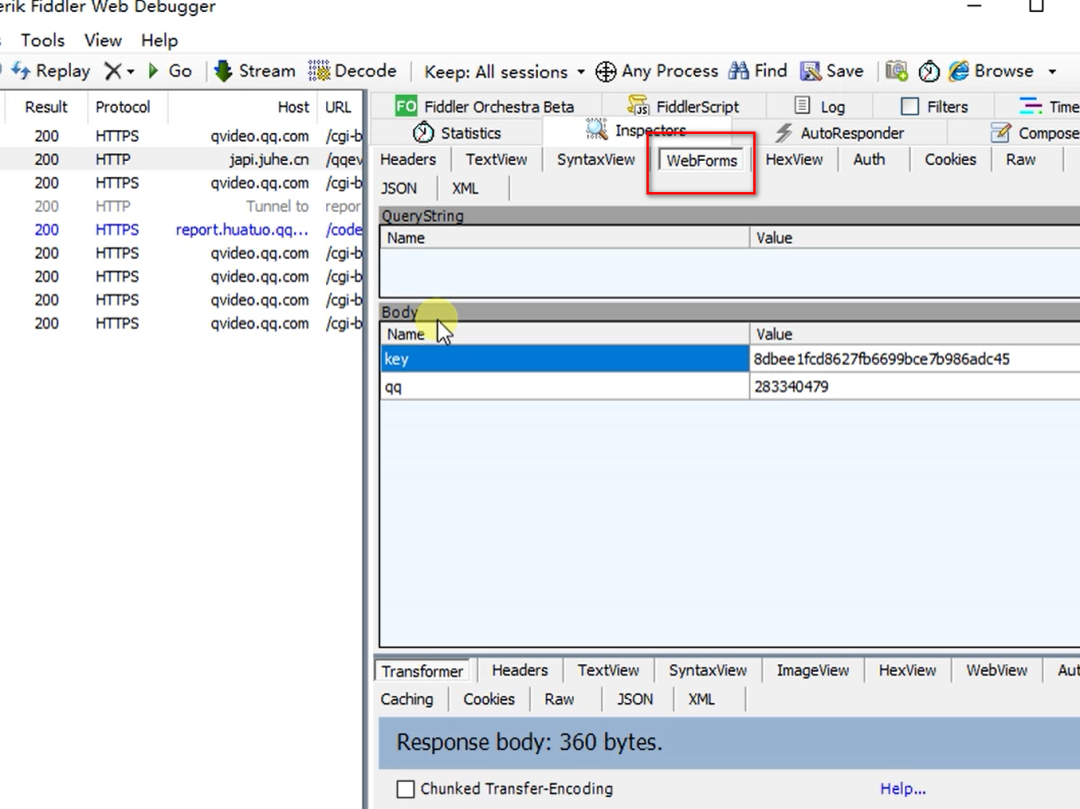Select the response Transformer tab
This screenshot has width=1080, height=809.
coord(422,671)
